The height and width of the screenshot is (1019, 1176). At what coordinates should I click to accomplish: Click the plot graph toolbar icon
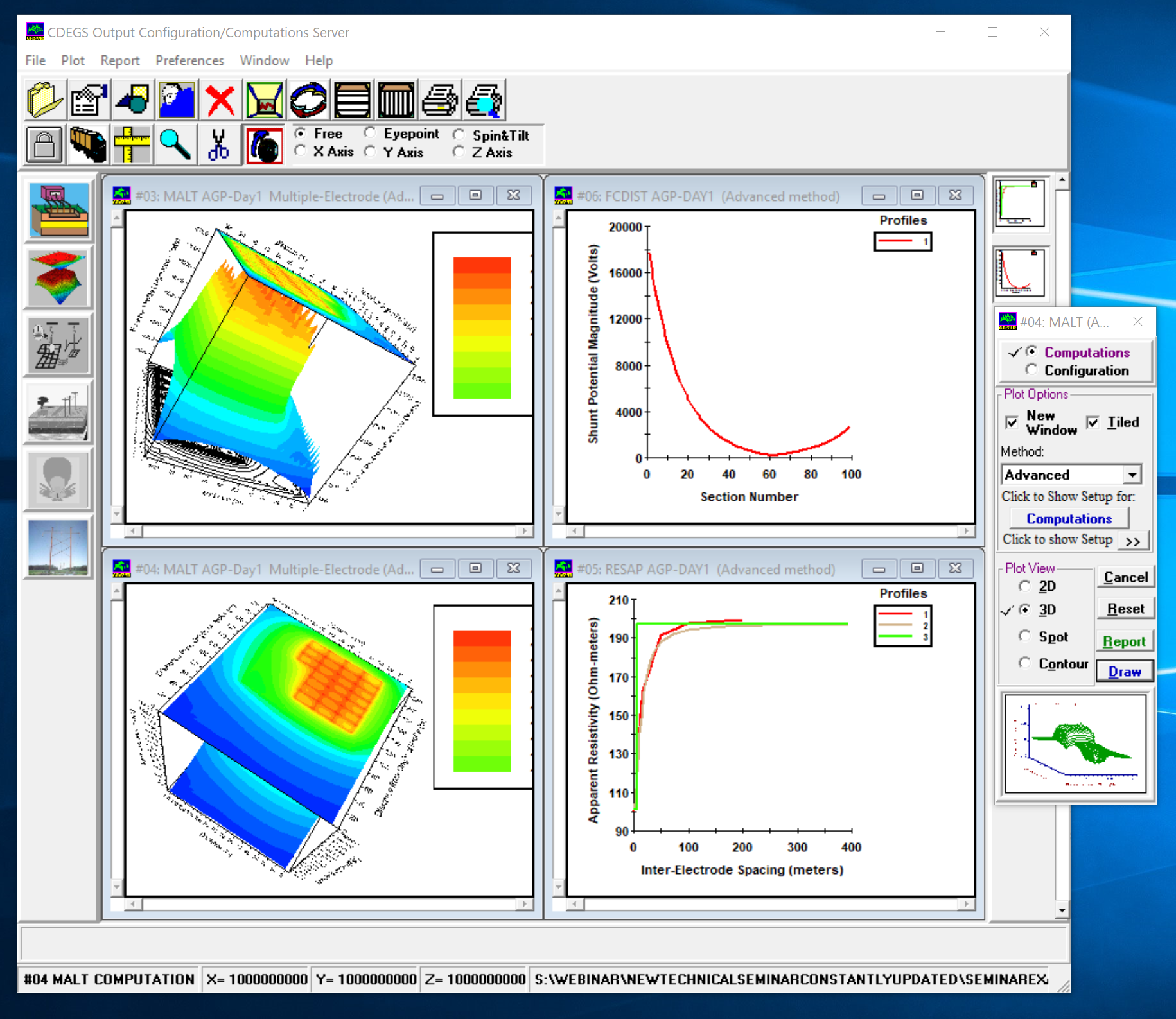[264, 100]
